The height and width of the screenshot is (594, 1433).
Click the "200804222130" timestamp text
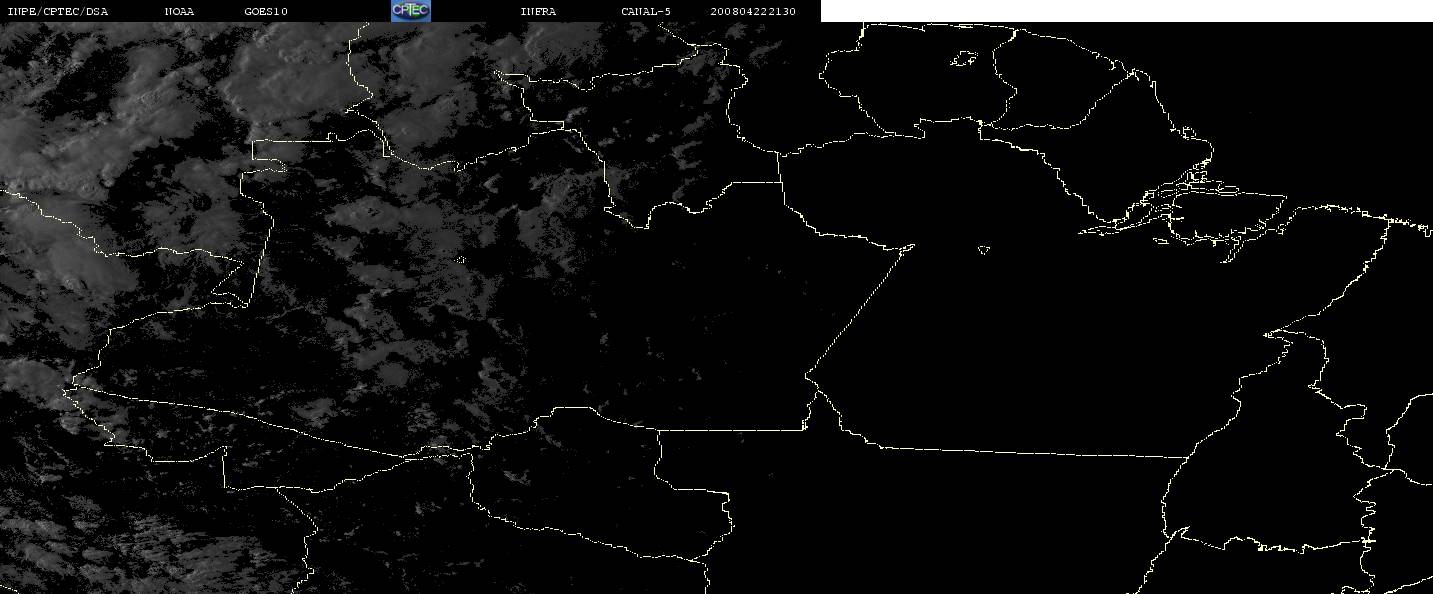[x=753, y=12]
